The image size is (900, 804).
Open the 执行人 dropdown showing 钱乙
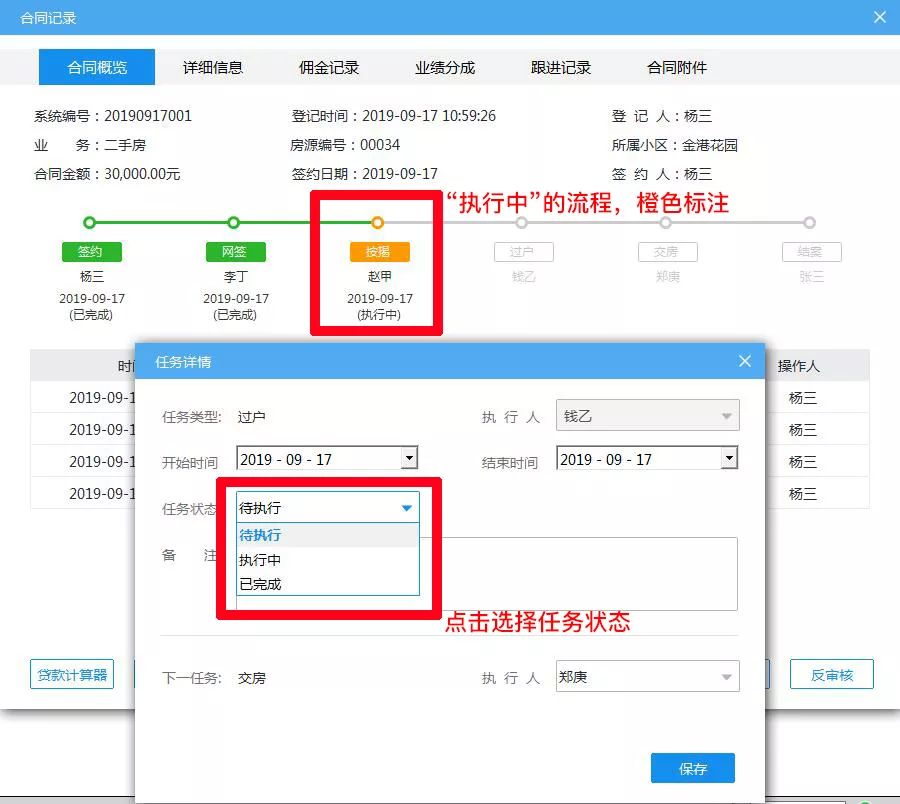point(645,415)
